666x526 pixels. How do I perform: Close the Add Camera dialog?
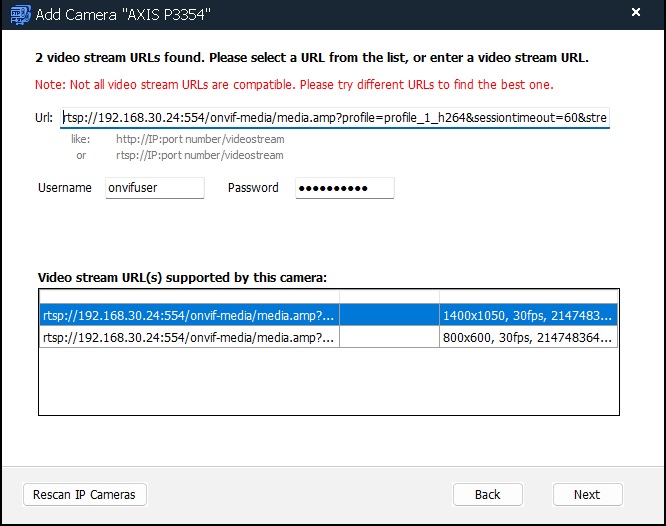636,14
